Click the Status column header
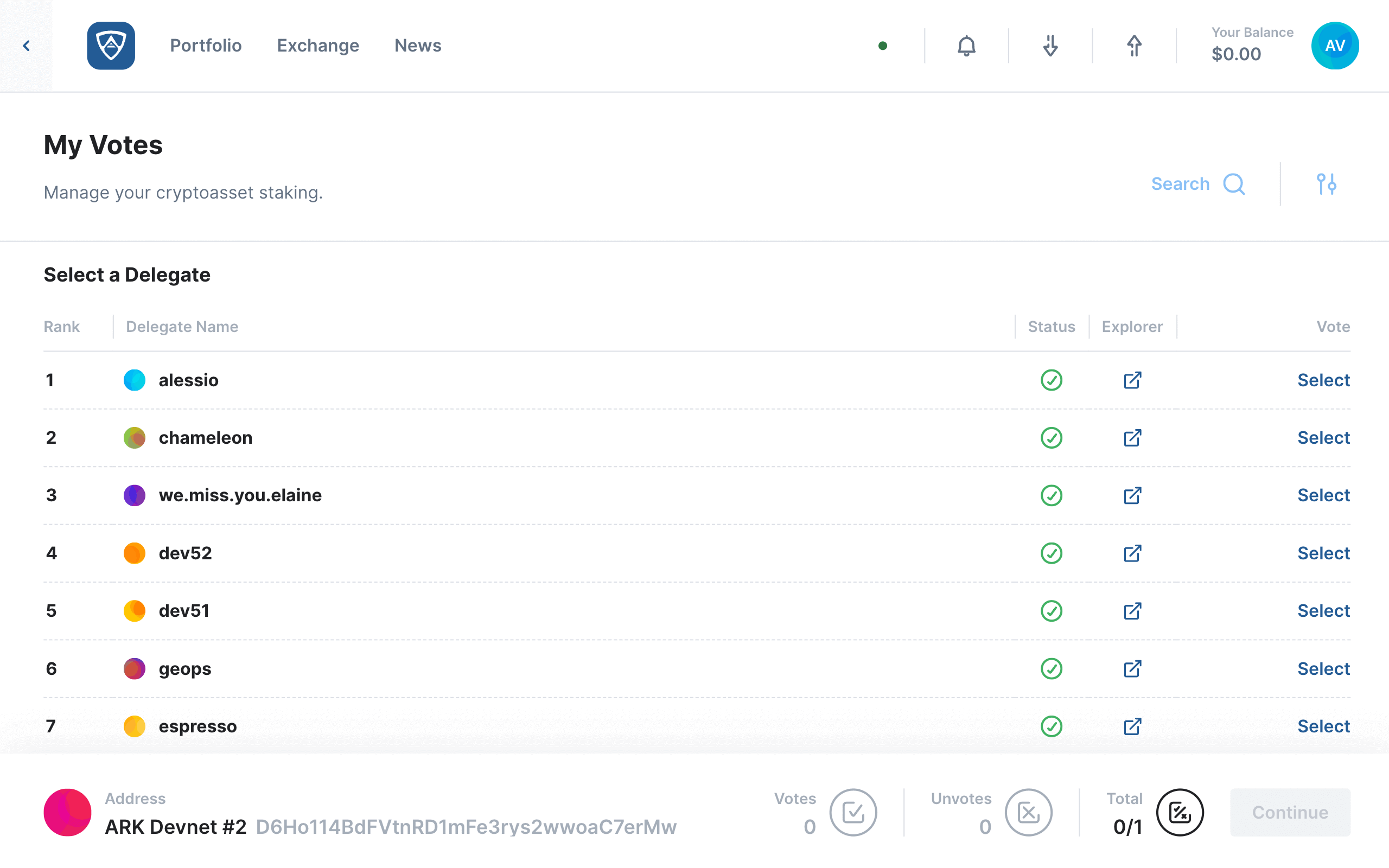The width and height of the screenshot is (1389, 868). point(1051,327)
